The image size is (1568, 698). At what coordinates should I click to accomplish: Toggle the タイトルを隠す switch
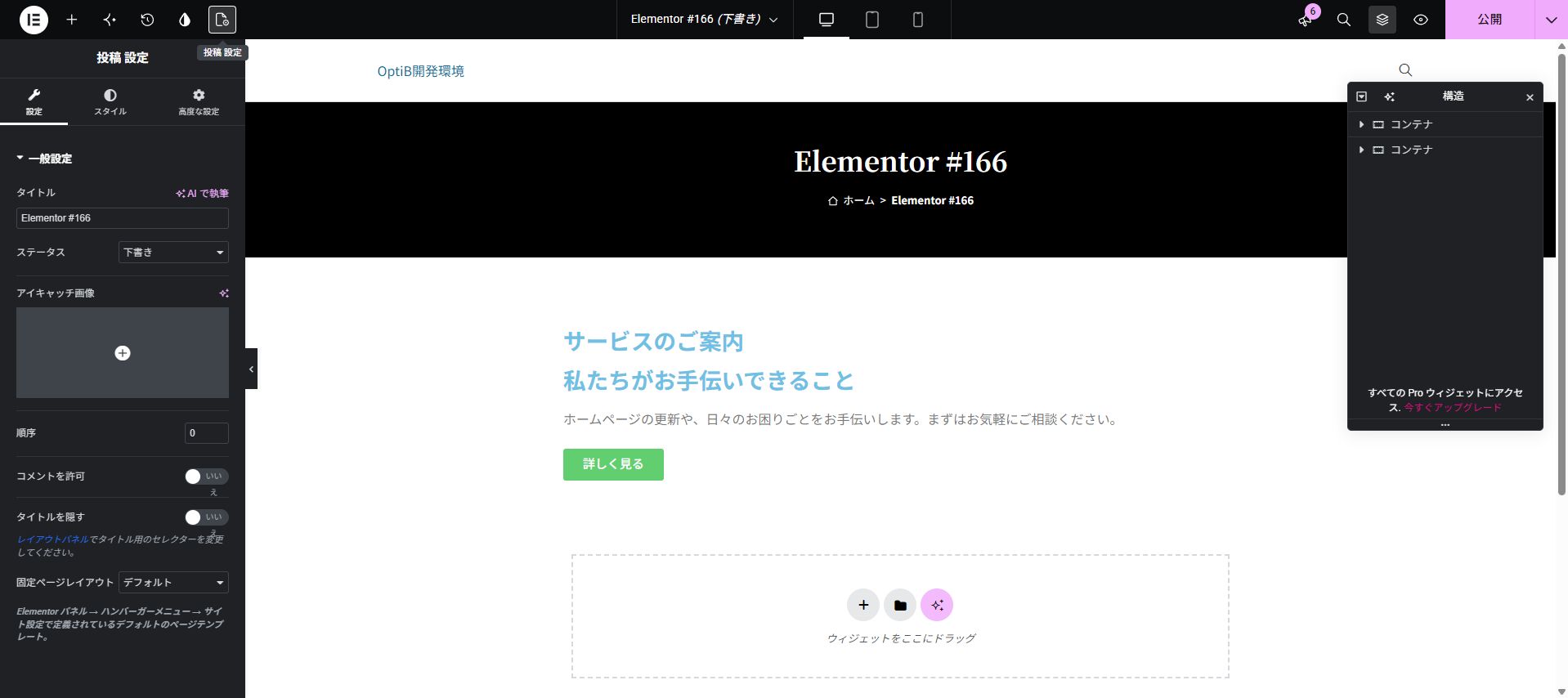(206, 517)
